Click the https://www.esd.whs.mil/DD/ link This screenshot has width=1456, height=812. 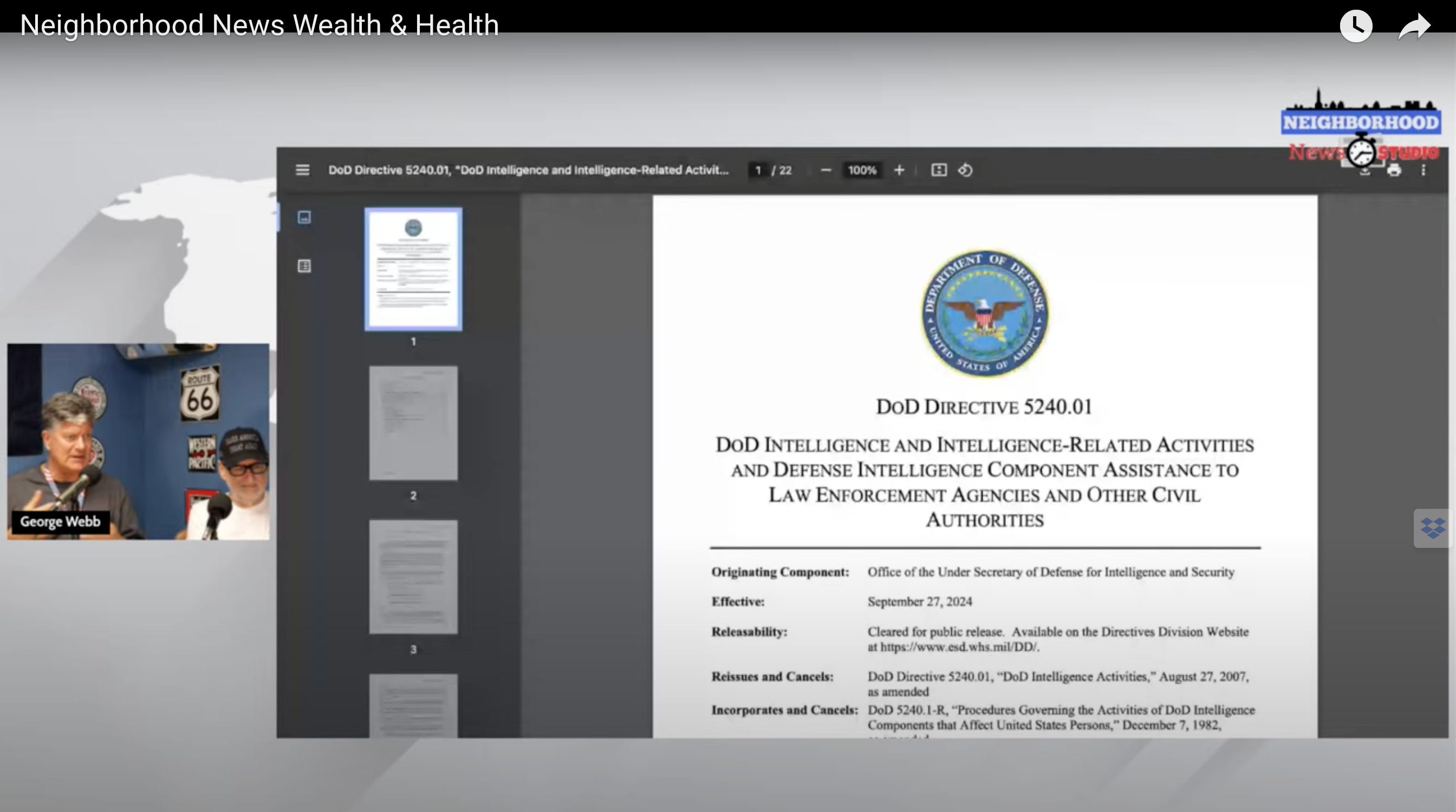959,647
